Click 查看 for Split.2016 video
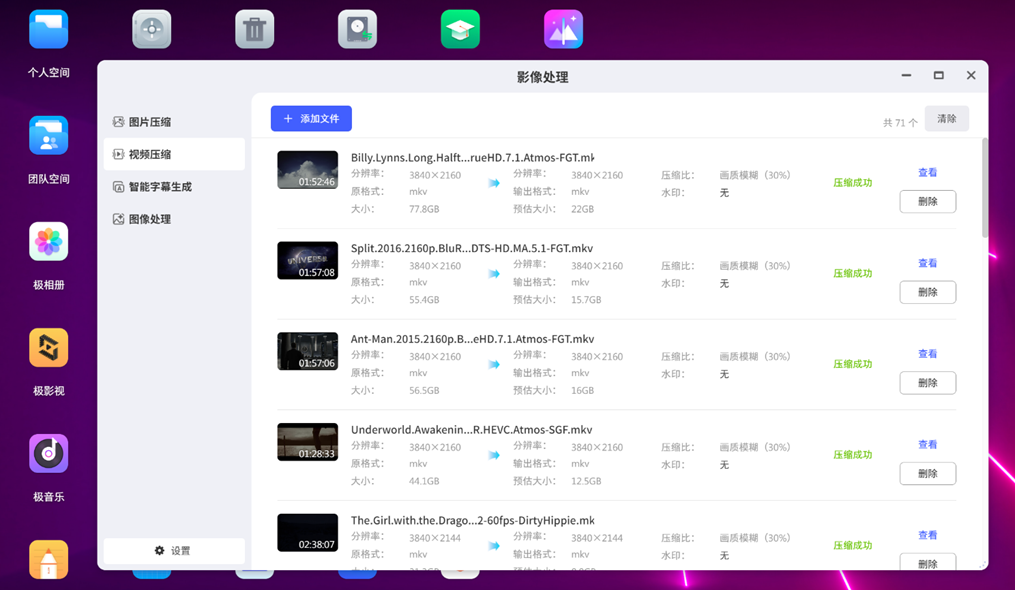 (928, 263)
